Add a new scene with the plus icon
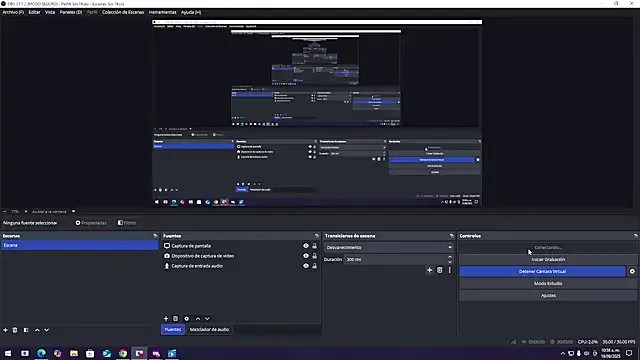 click(x=5, y=330)
